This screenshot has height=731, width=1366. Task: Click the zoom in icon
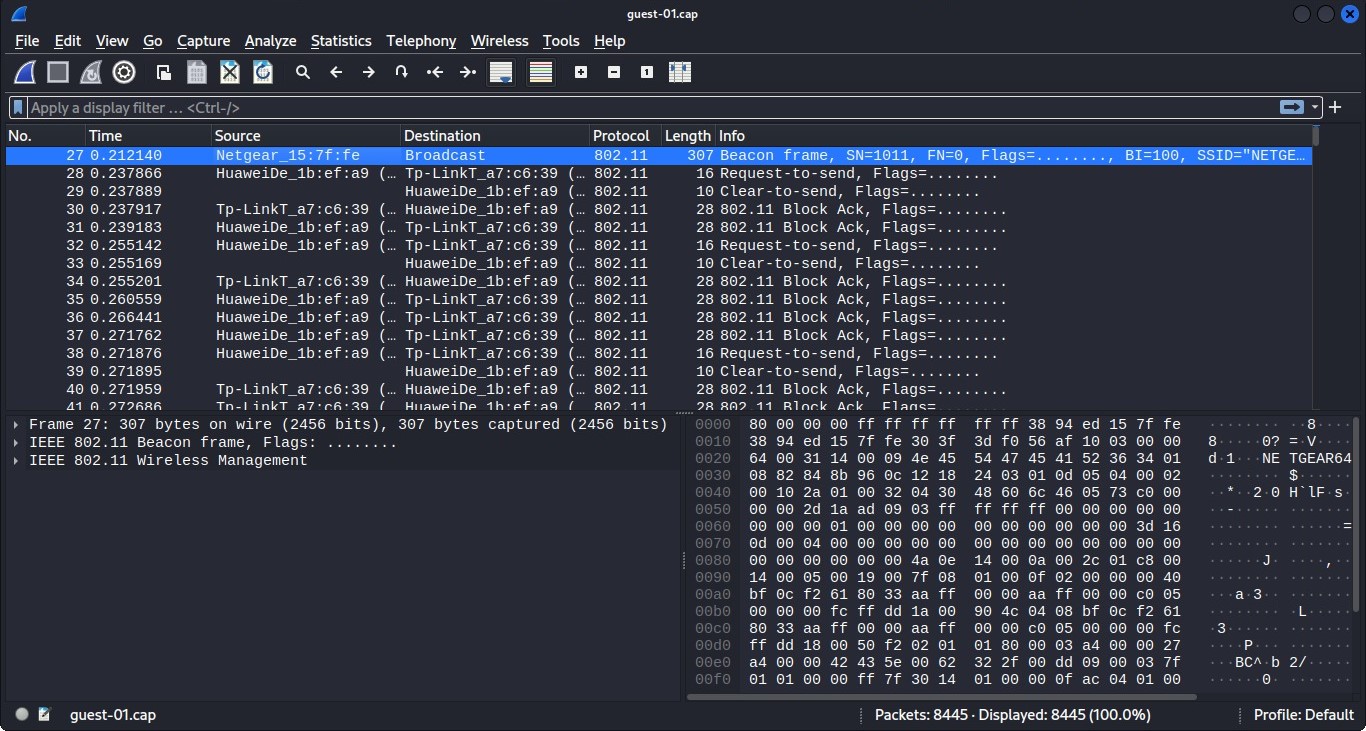(581, 72)
